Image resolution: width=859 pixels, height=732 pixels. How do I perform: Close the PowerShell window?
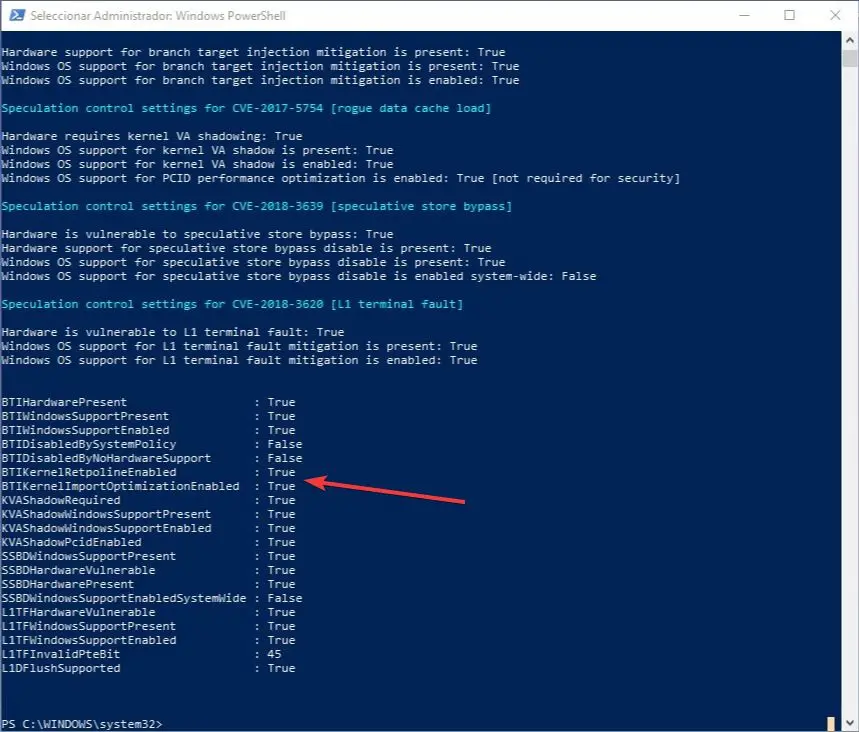point(835,15)
